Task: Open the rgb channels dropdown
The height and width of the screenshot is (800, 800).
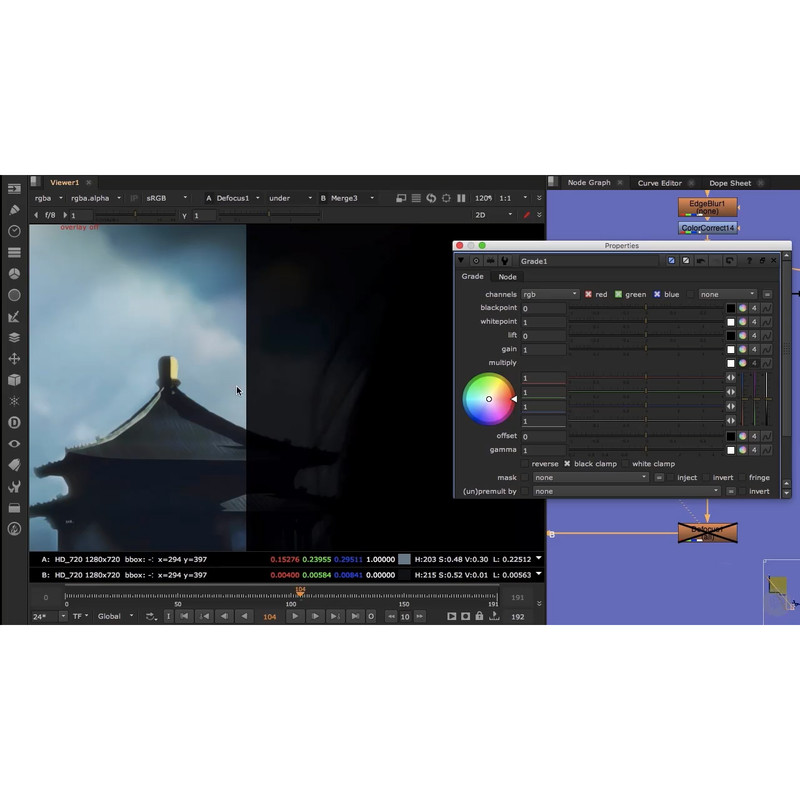Action: pyautogui.click(x=549, y=294)
